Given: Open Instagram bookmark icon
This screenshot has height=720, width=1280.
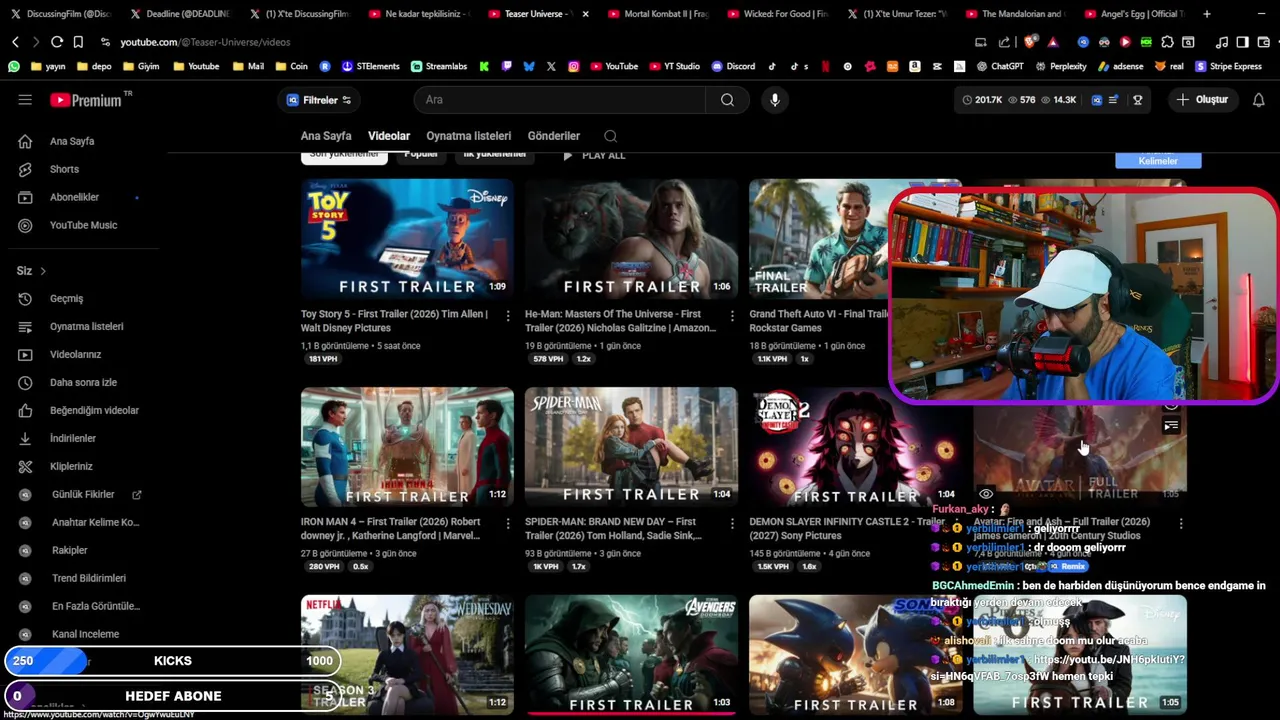Looking at the screenshot, I should coord(573,66).
